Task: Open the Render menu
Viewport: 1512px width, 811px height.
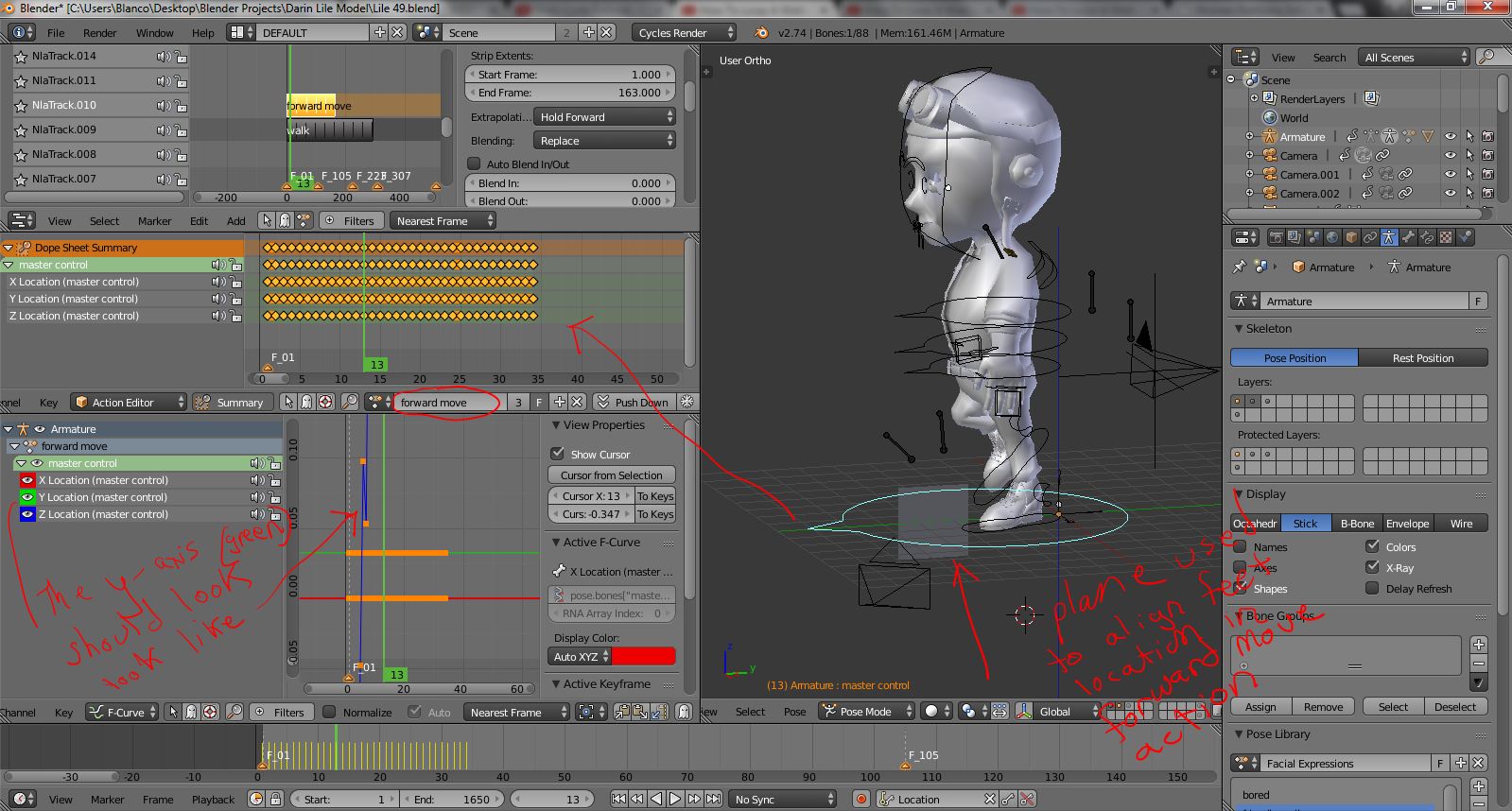Action: 100,33
